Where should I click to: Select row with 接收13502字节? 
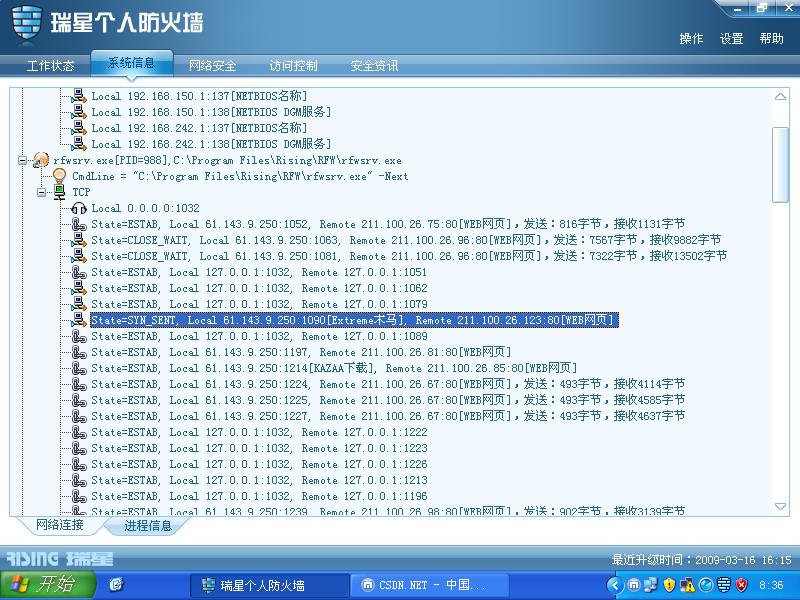point(409,256)
